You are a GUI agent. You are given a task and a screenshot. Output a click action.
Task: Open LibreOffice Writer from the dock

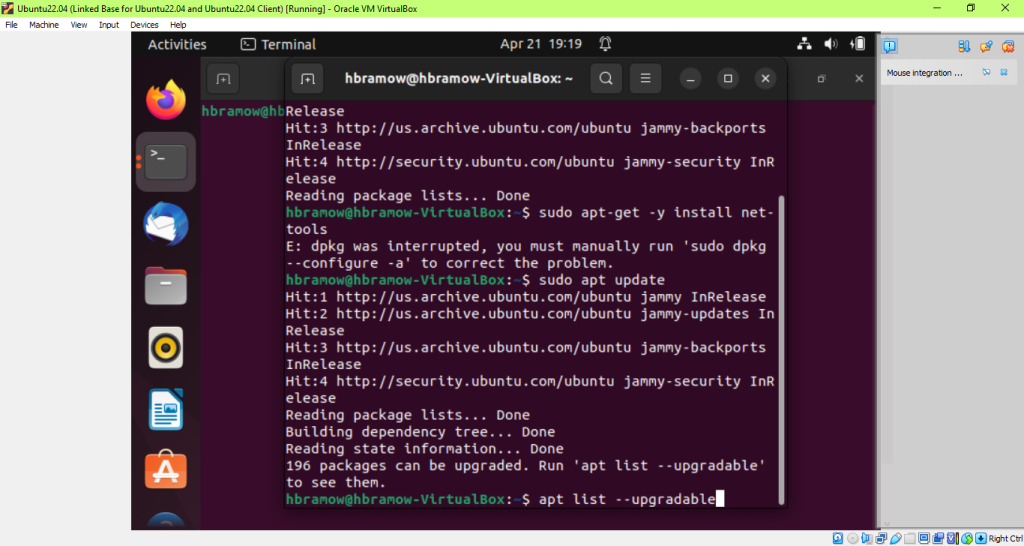tap(165, 409)
